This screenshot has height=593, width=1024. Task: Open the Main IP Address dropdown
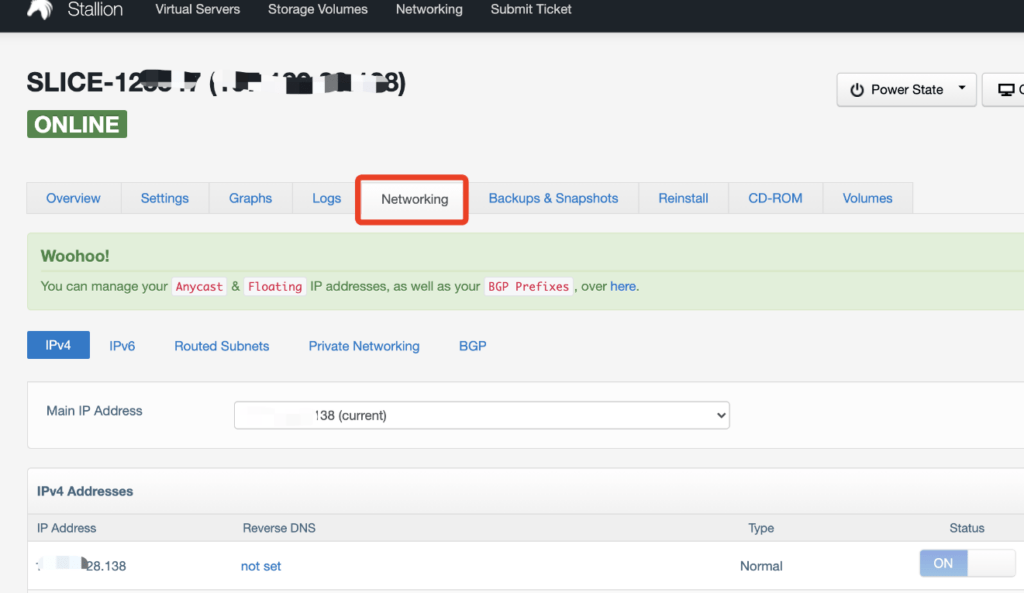(481, 415)
